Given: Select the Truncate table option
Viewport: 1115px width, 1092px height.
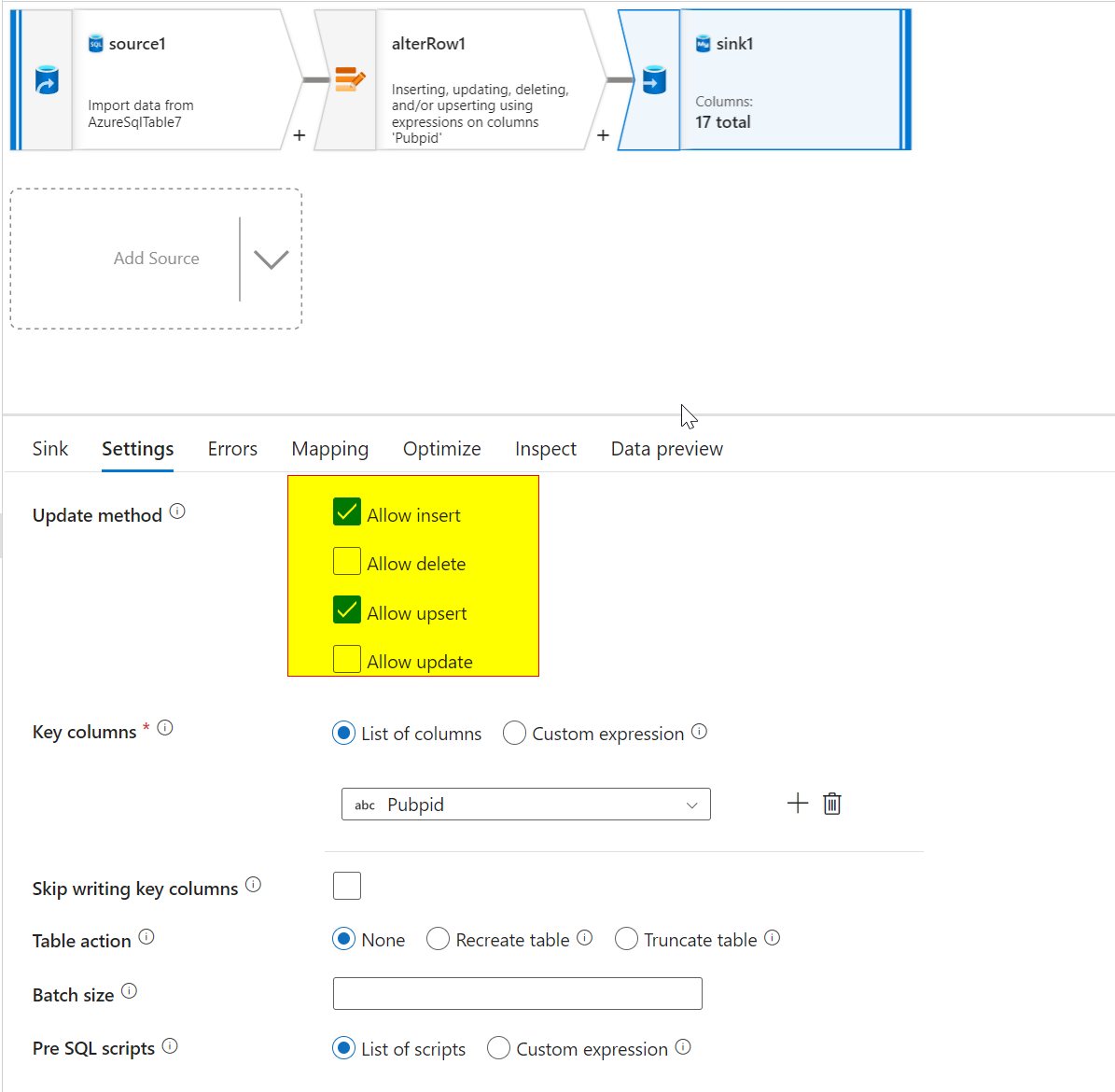Looking at the screenshot, I should point(626,939).
